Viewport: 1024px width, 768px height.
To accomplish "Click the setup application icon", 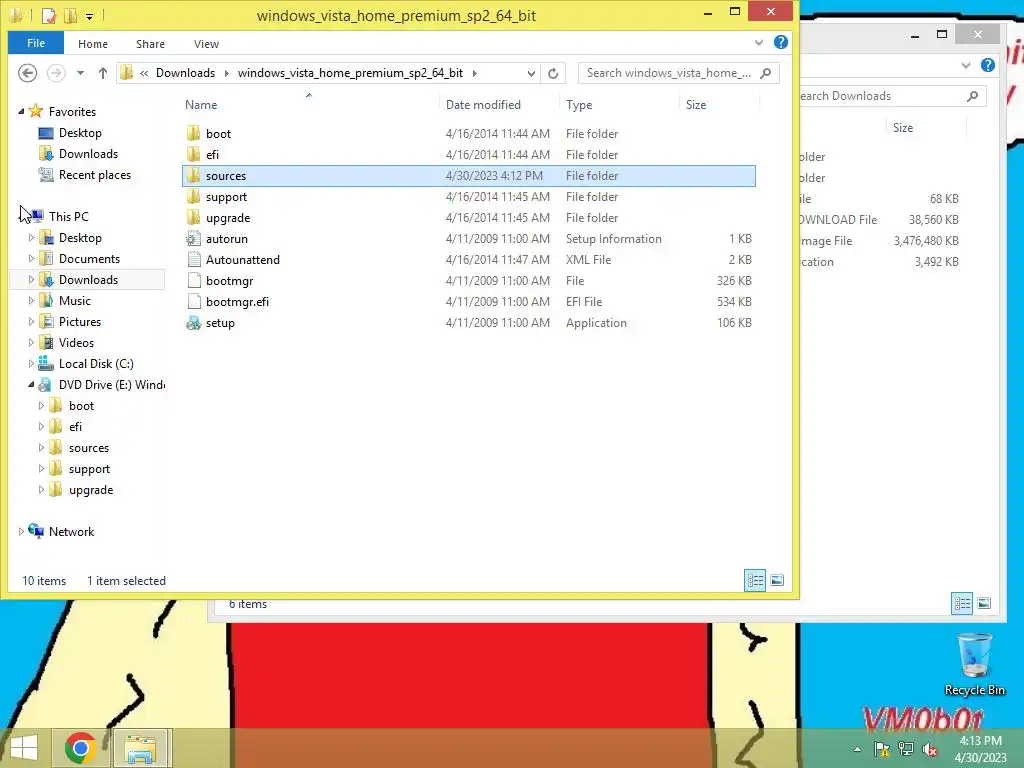I will tap(193, 323).
